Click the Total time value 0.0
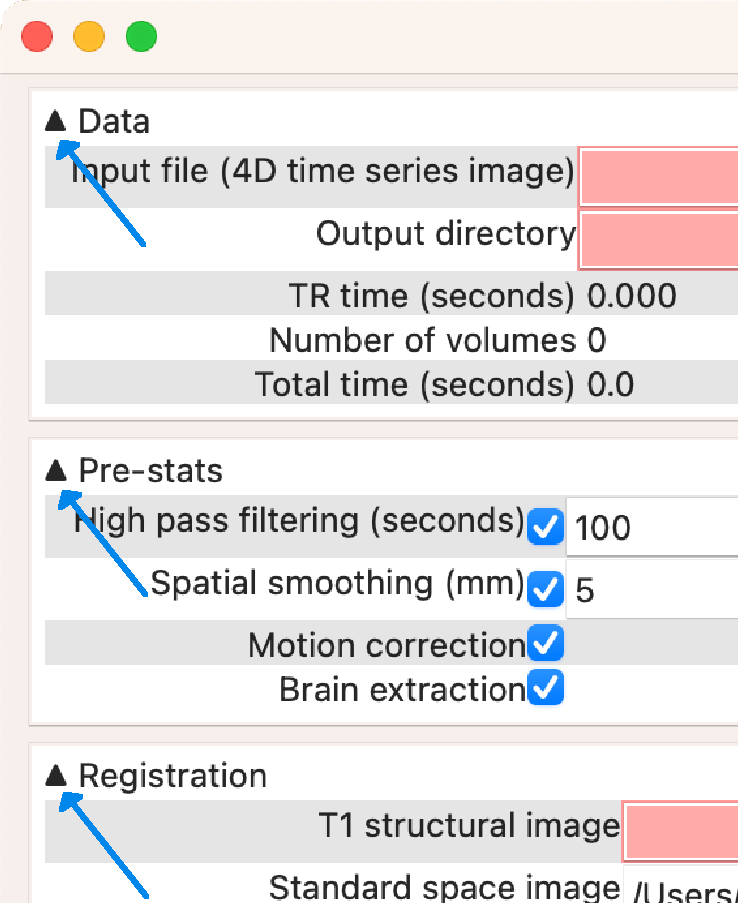The image size is (738, 903). (x=610, y=385)
